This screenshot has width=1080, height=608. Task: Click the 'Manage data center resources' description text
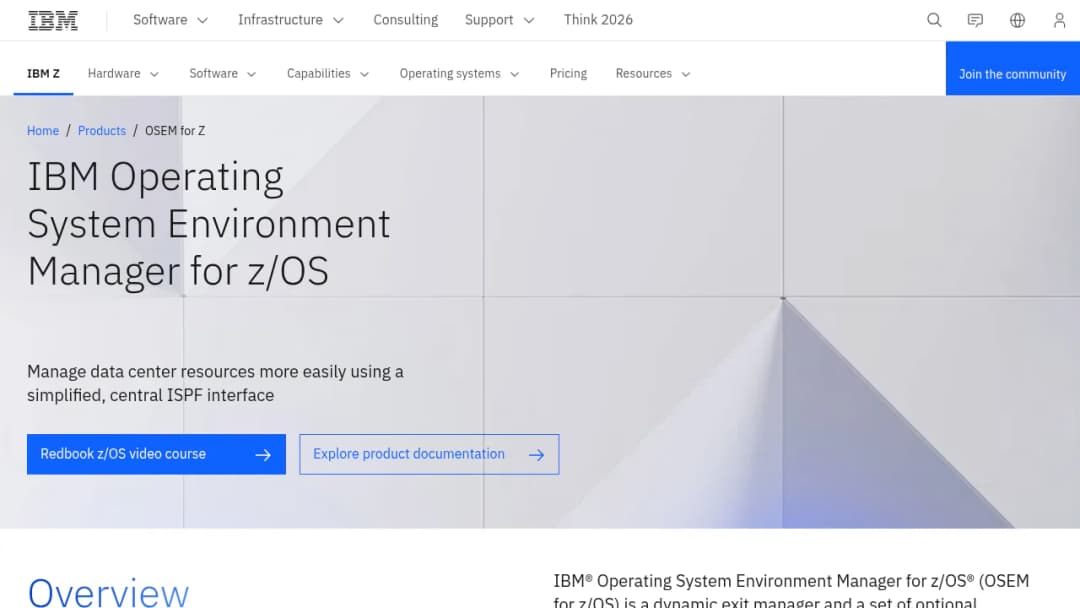pos(215,384)
